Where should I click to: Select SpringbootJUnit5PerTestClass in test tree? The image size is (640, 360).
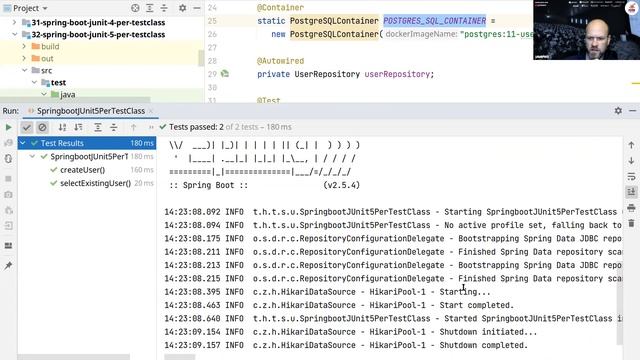point(89,156)
